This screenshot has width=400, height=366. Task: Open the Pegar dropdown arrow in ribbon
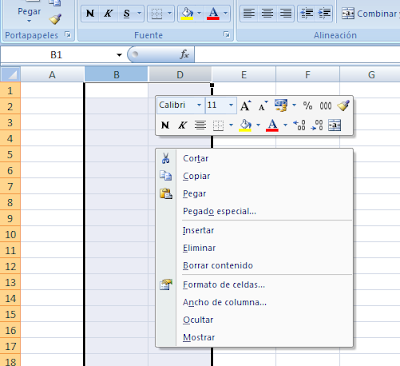click(x=29, y=21)
